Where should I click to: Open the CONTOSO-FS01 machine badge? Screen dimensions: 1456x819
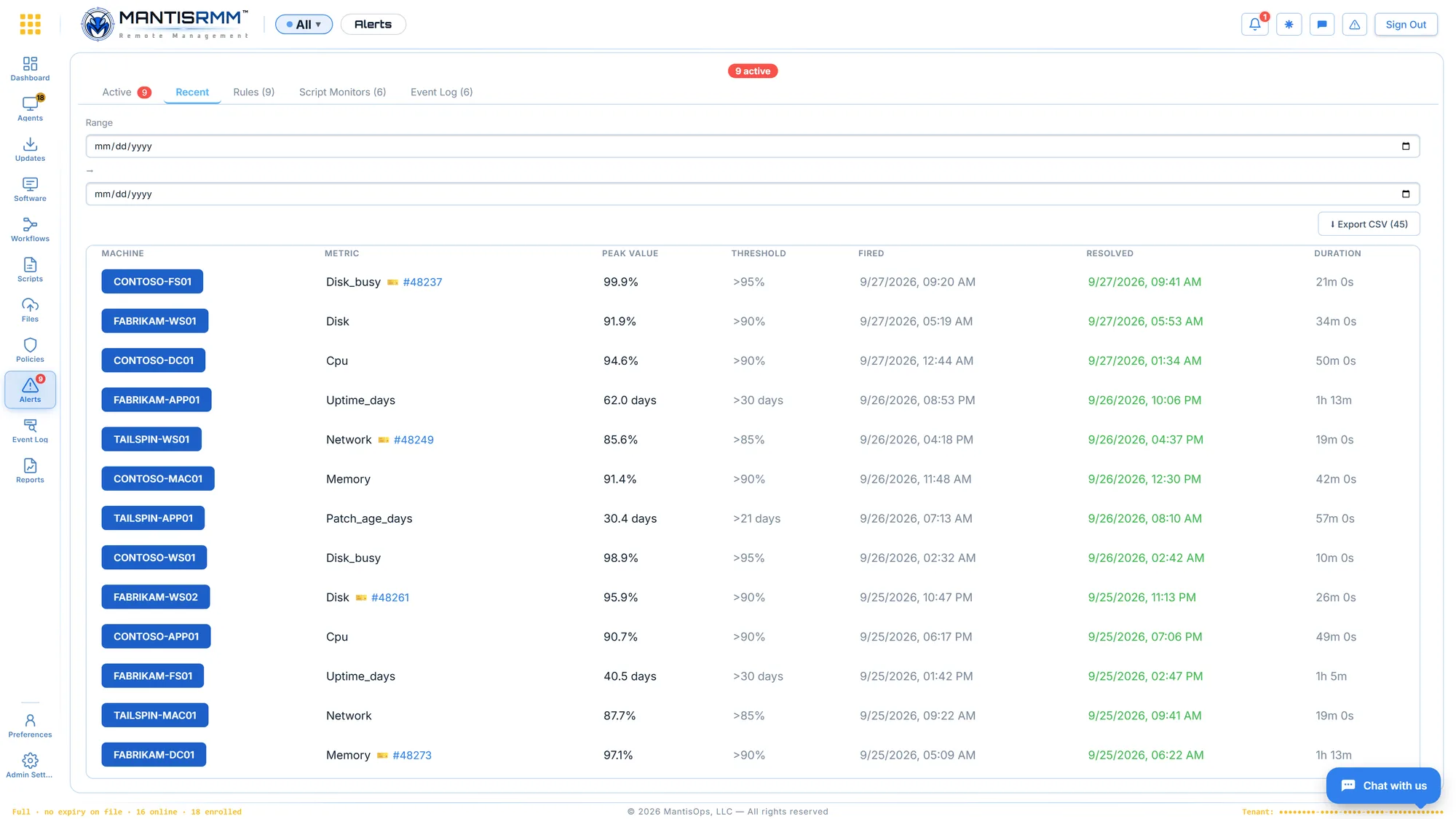click(x=152, y=282)
